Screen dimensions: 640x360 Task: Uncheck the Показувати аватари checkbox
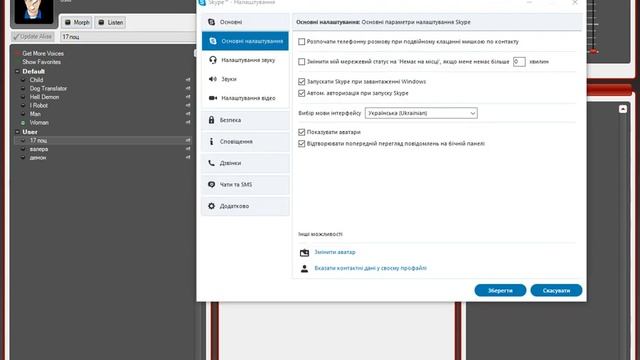302,132
